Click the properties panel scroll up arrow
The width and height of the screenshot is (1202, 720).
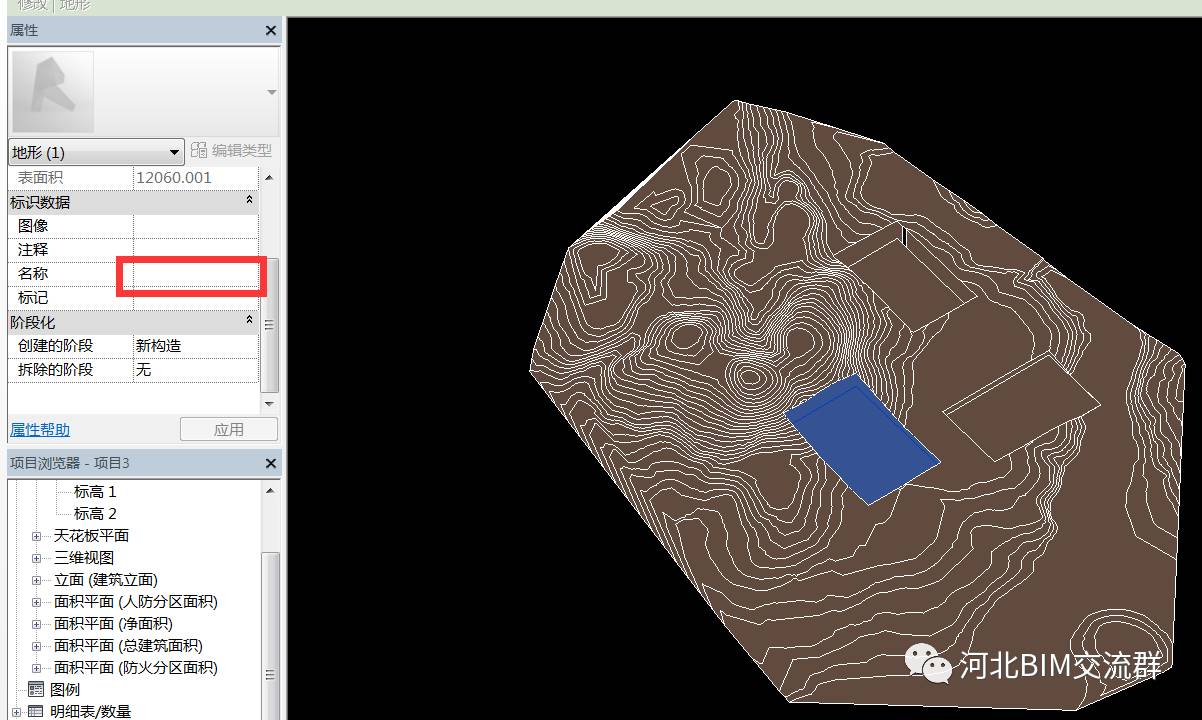269,177
